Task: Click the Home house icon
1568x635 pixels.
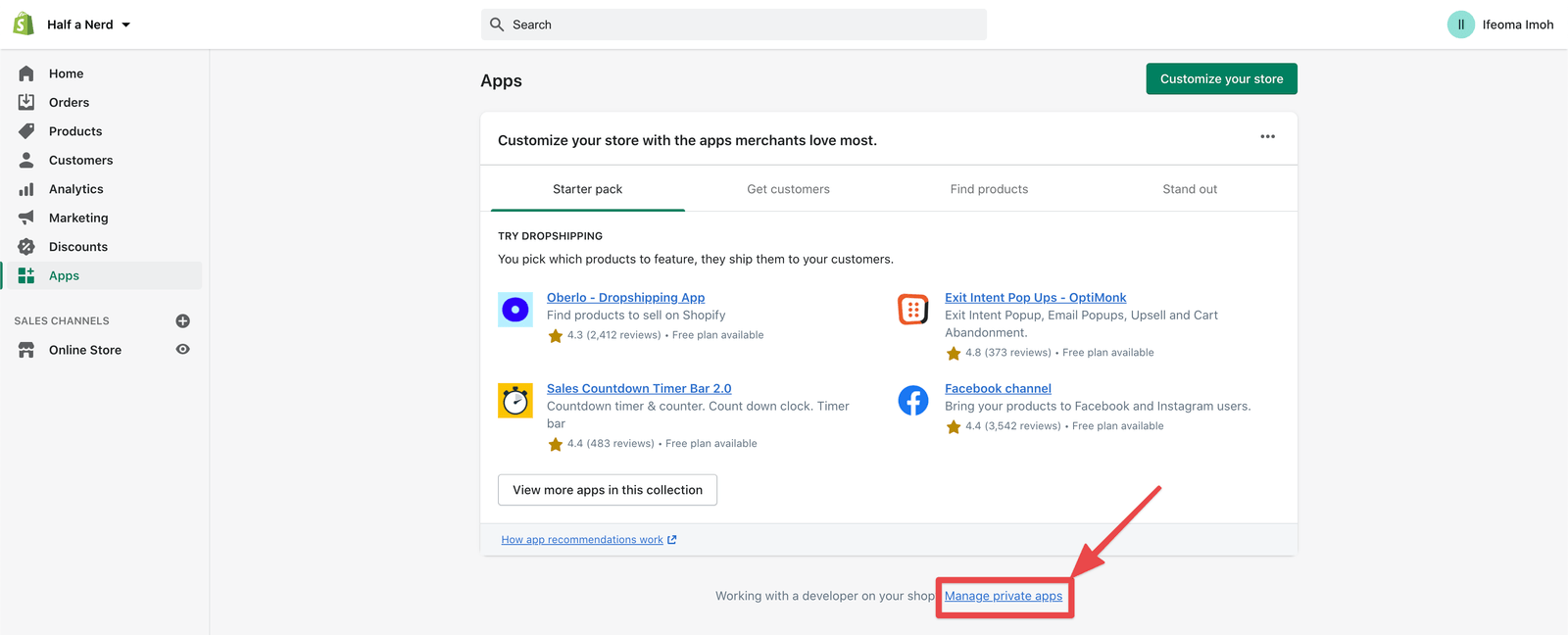Action: pyautogui.click(x=26, y=73)
